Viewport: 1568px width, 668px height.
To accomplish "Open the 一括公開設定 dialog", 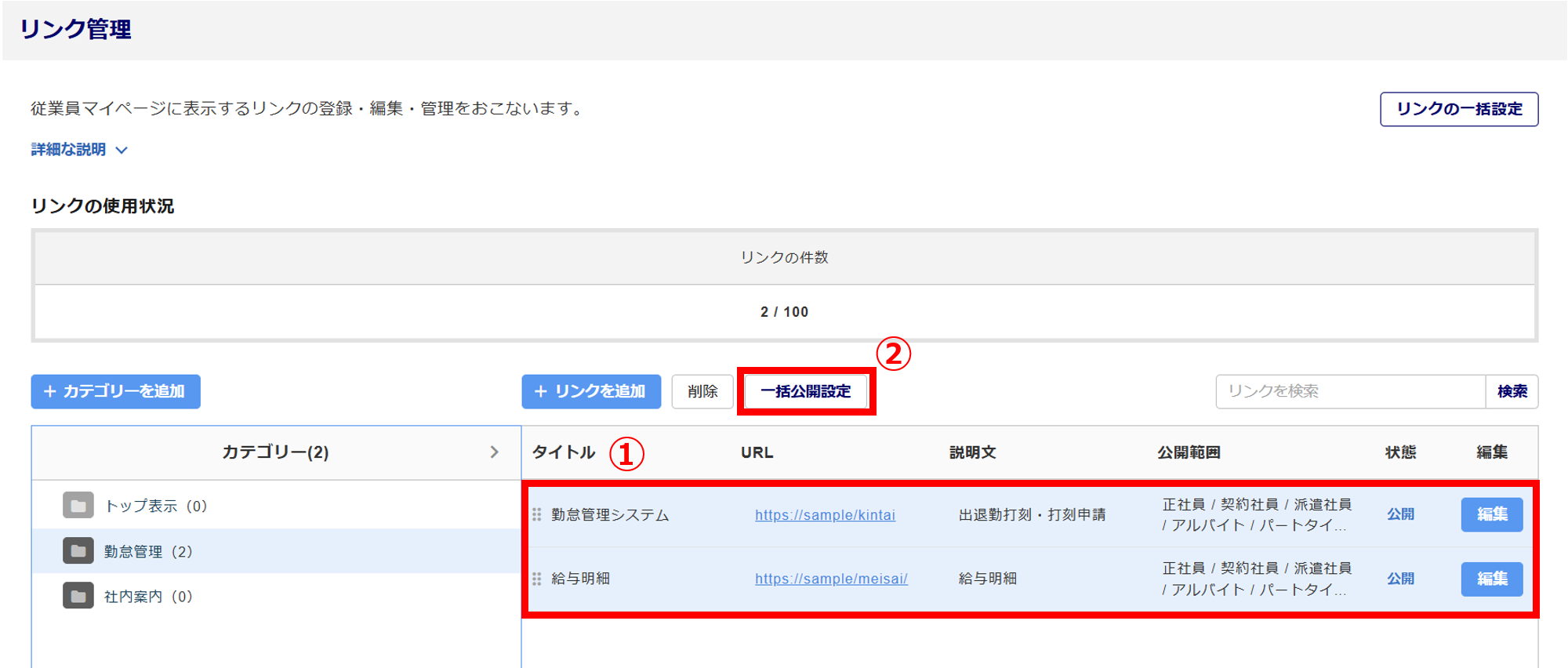I will pyautogui.click(x=805, y=391).
